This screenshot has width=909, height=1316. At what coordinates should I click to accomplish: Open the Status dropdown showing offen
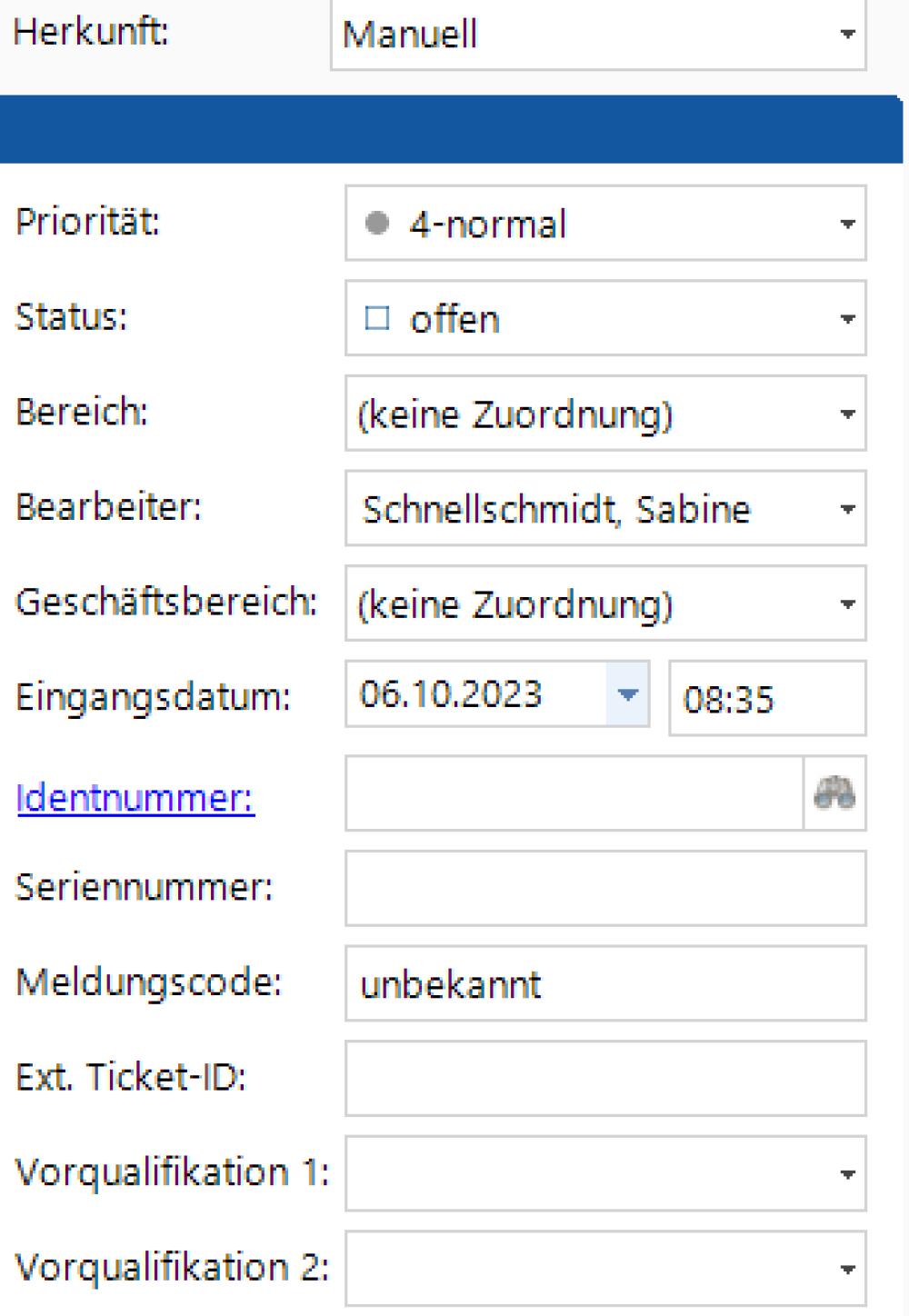847,319
